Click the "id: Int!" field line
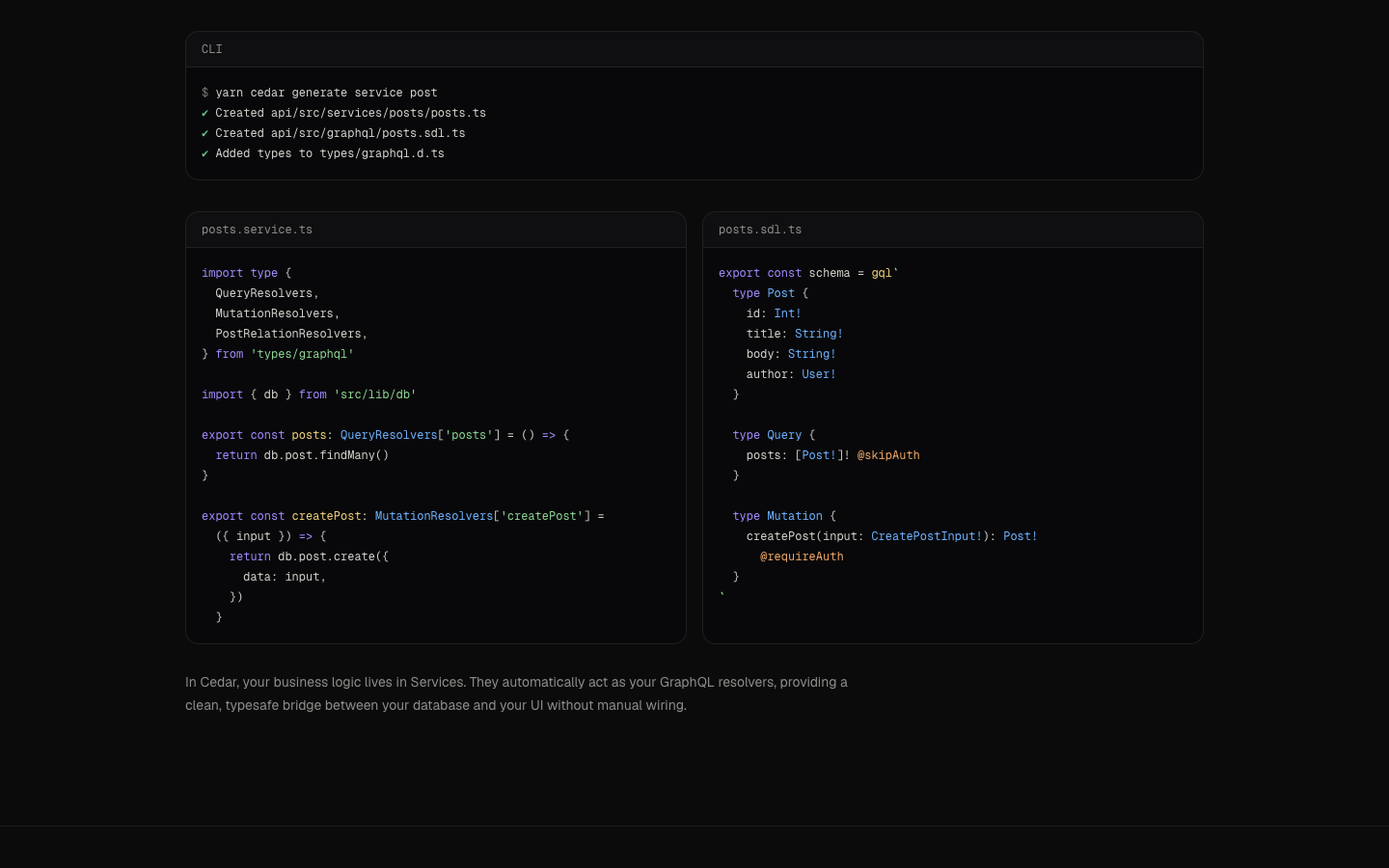The image size is (1389, 868). point(774,313)
